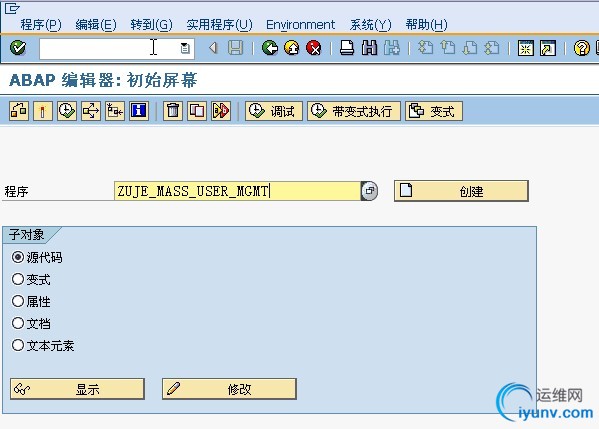
Task: Collapse the command field with triangle arrow
Action: pos(213,48)
